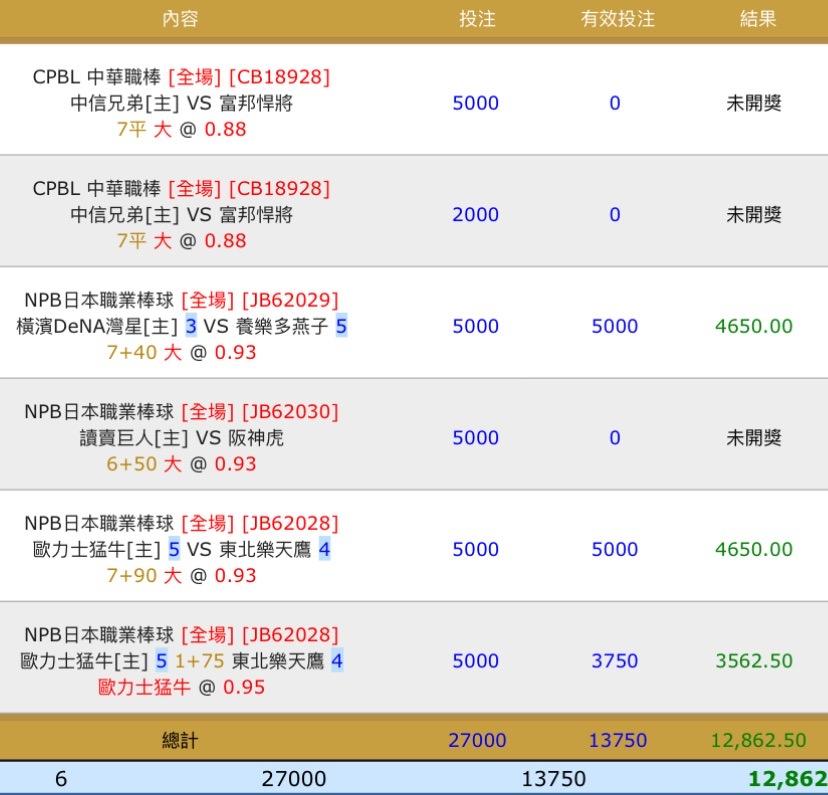Click the 投注 column header
Image resolution: width=828 pixels, height=795 pixels.
click(476, 19)
